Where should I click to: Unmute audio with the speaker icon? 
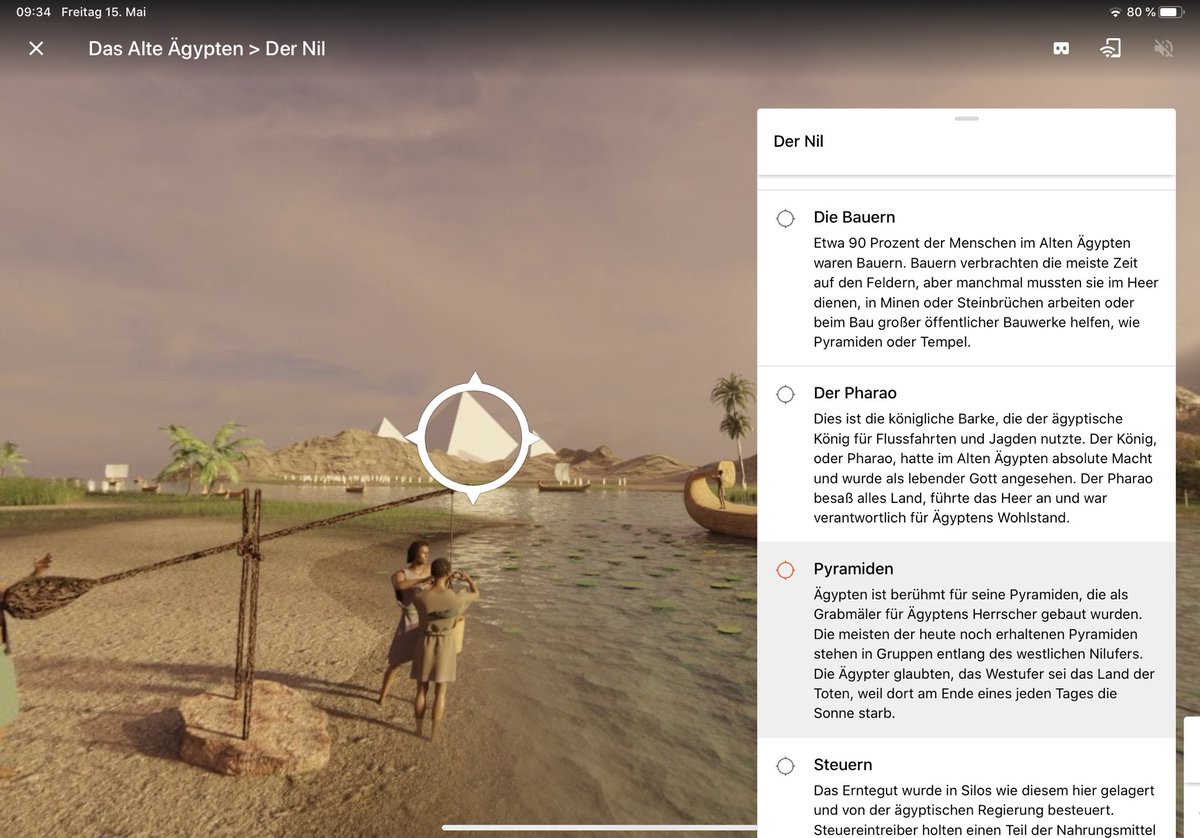pos(1163,48)
